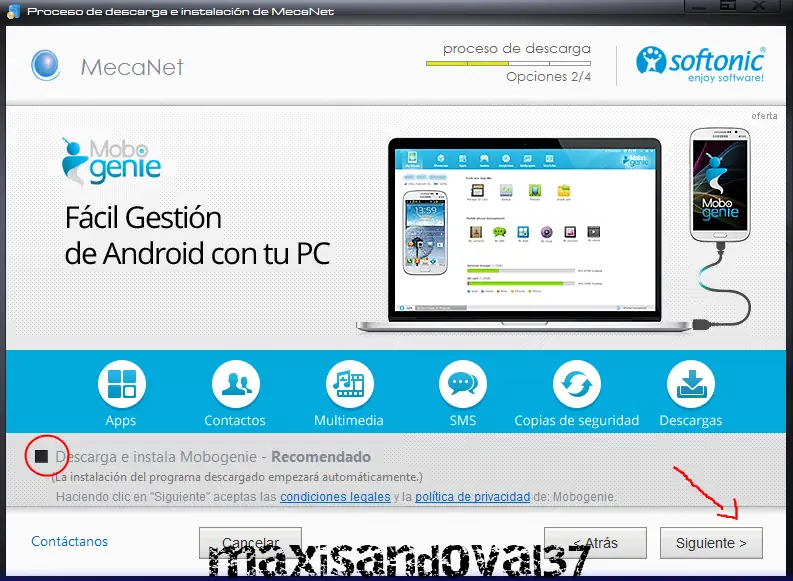Open the política de privacidad link
Image resolution: width=793 pixels, height=581 pixels.
point(472,497)
